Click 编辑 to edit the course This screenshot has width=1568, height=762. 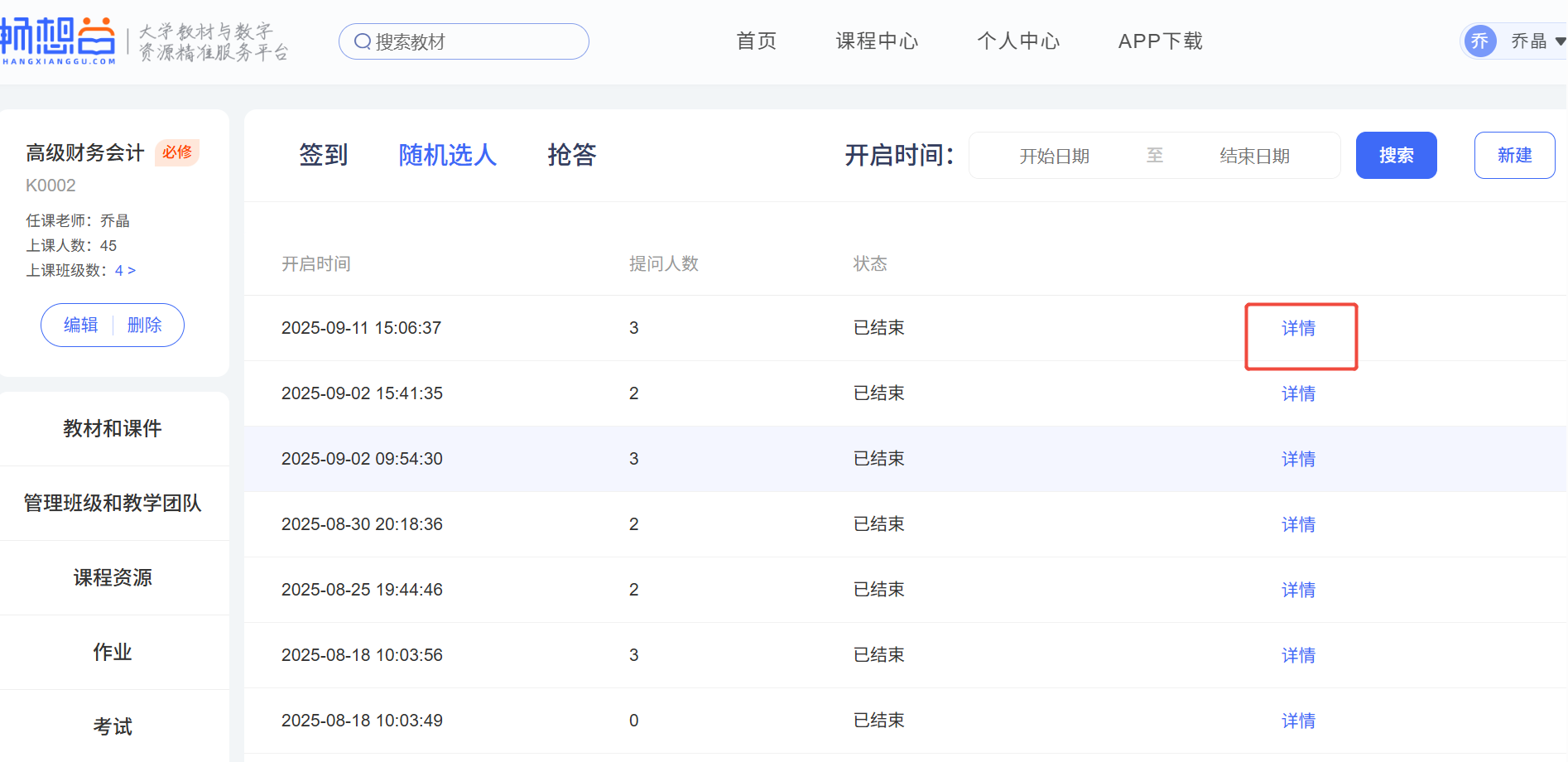tap(80, 325)
